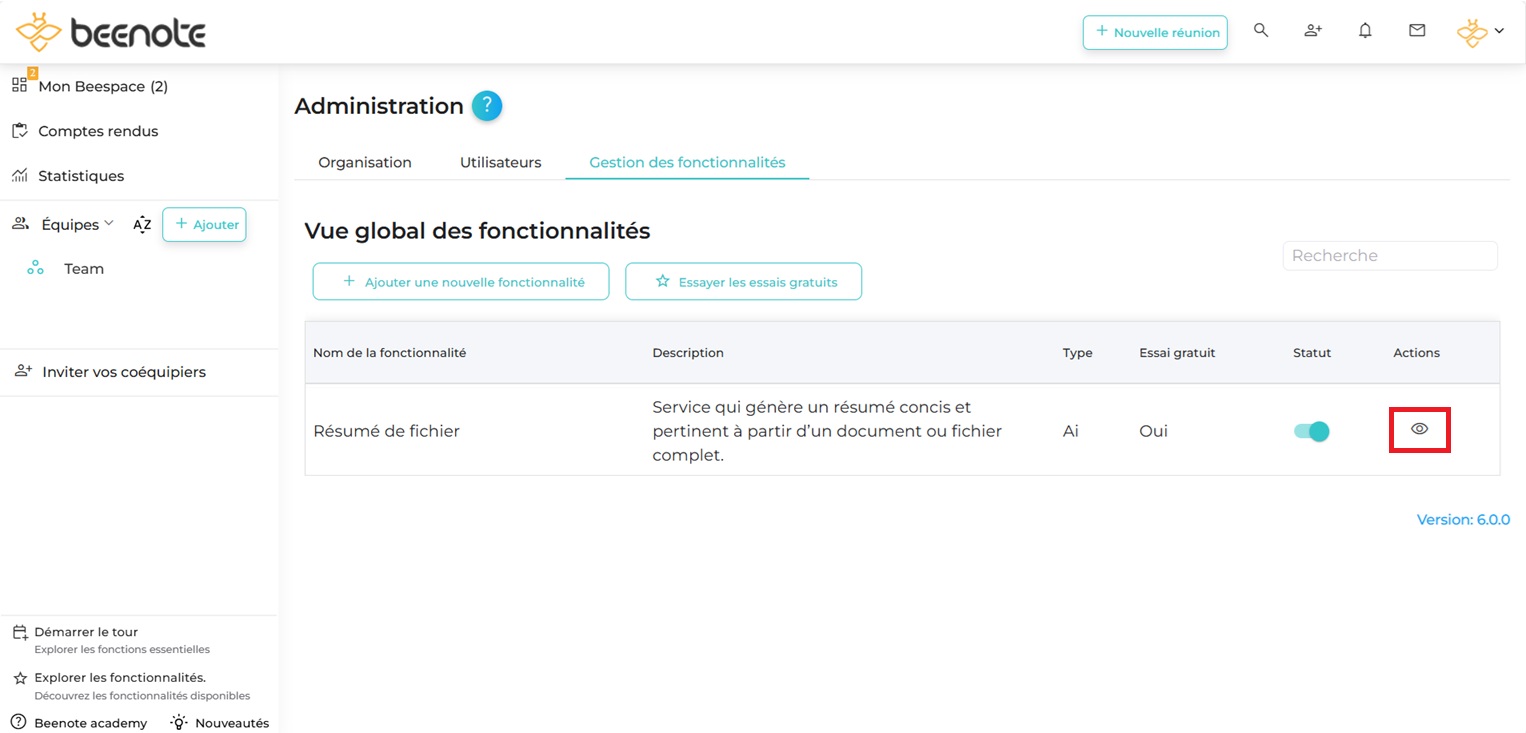This screenshot has width=1526, height=733.
Task: Open the profile avatar dropdown
Action: click(1480, 32)
